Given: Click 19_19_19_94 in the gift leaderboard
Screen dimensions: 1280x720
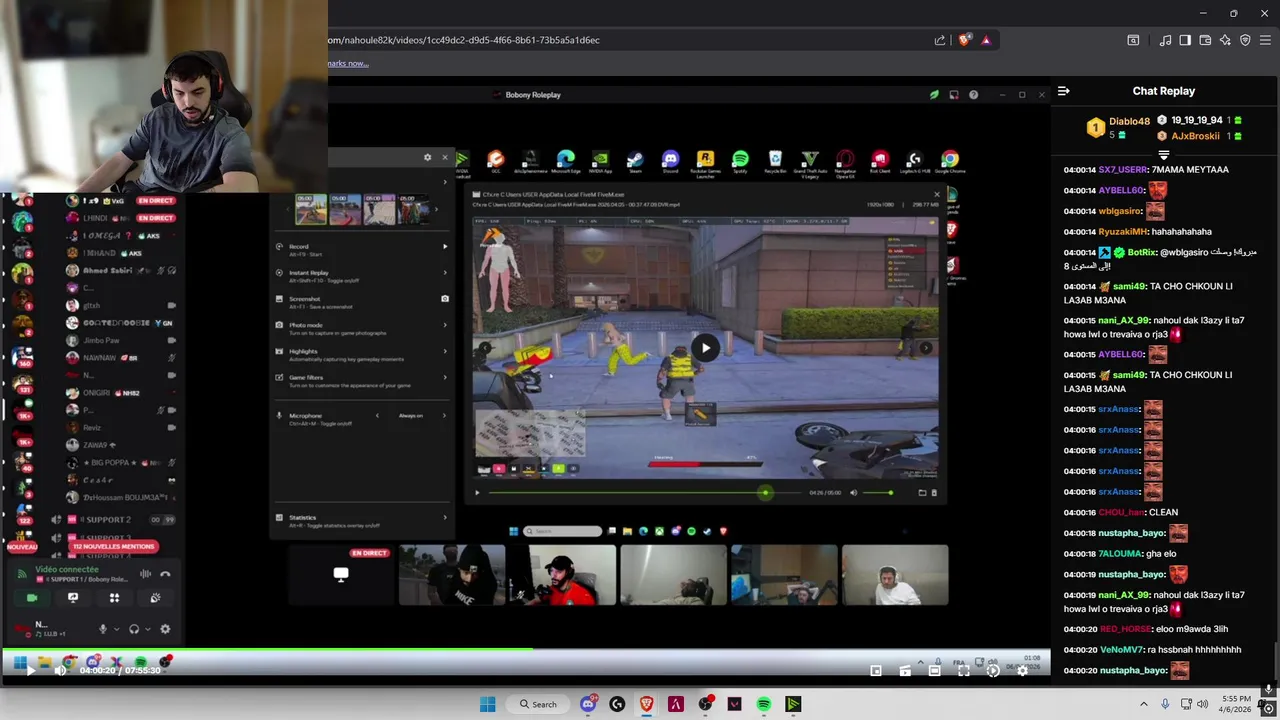Looking at the screenshot, I should [x=1197, y=120].
